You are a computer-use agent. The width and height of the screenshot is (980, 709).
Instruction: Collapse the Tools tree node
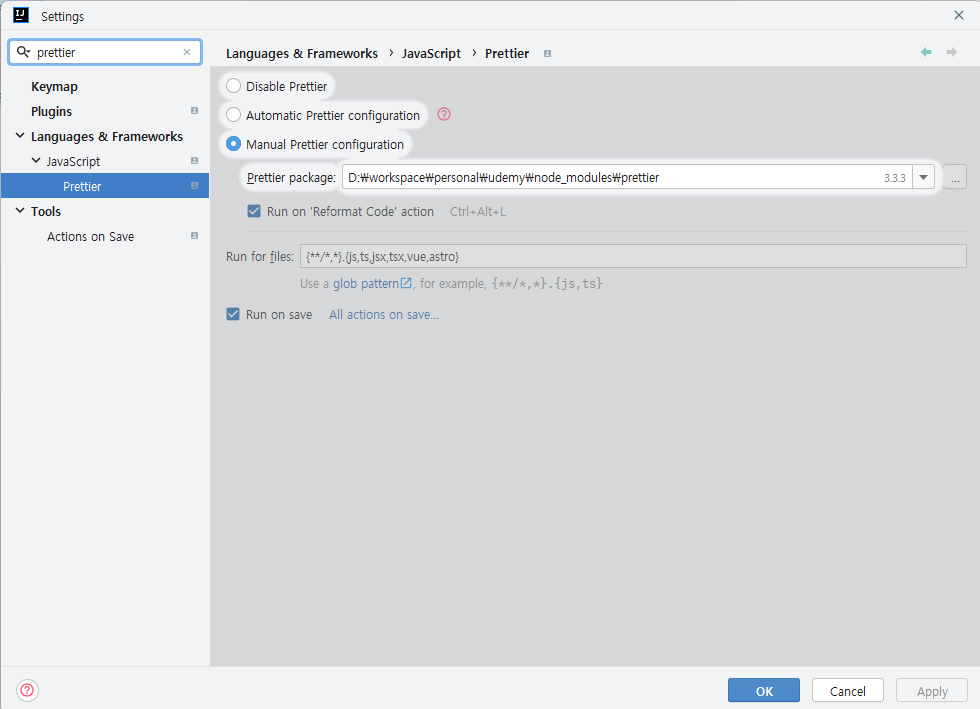point(20,211)
